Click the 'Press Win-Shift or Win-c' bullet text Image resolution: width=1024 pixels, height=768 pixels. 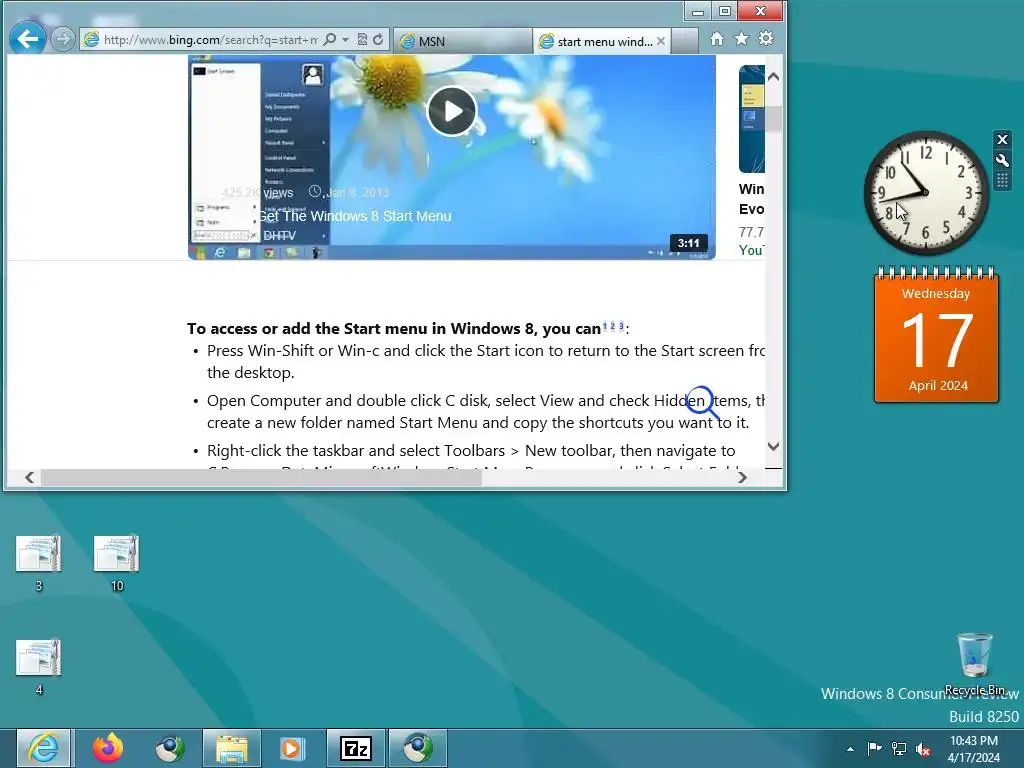[x=485, y=361]
